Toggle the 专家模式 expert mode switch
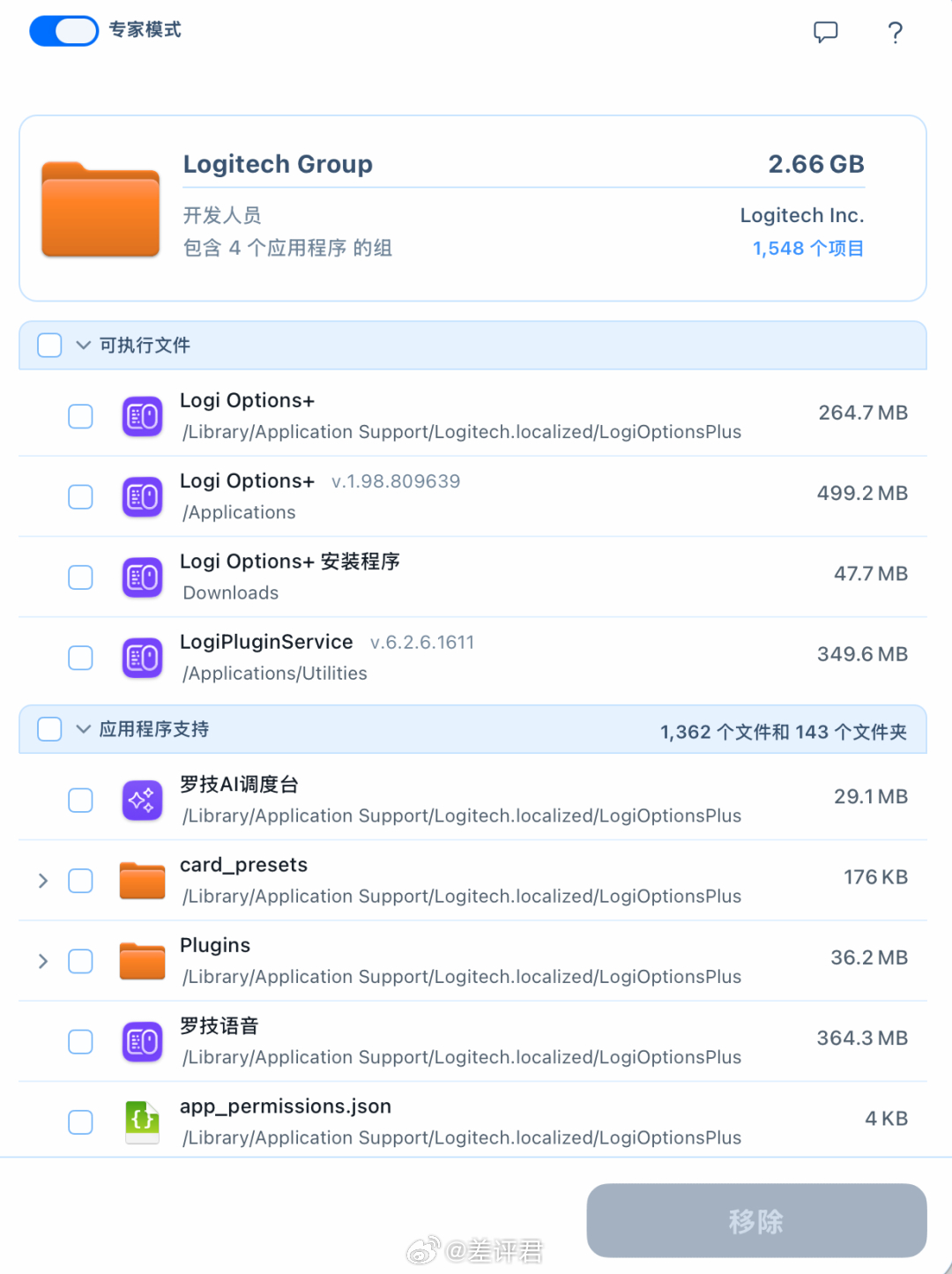This screenshot has height=1274, width=952. coord(63,31)
